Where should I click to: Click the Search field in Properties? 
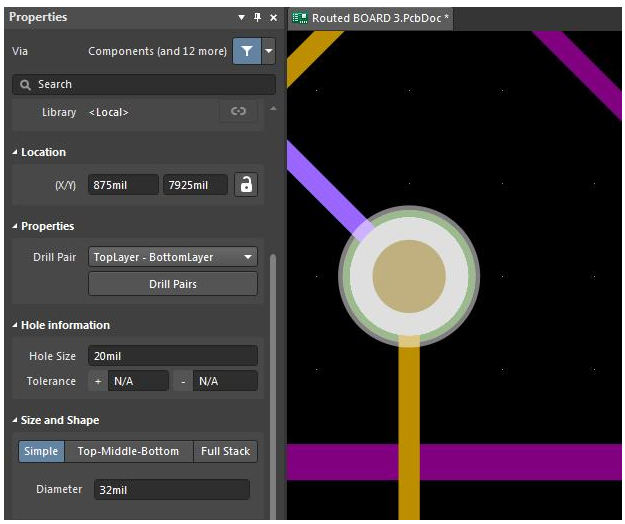click(143, 85)
